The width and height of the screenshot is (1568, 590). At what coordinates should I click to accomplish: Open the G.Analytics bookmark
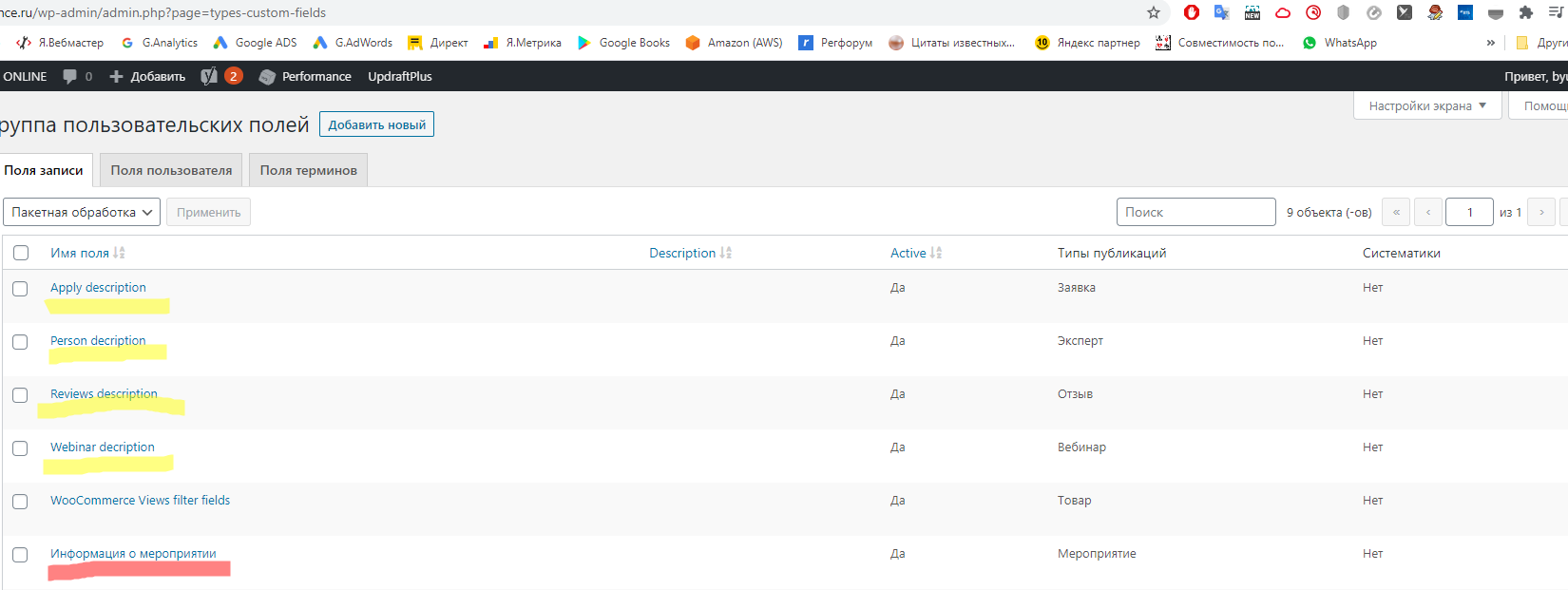click(x=160, y=43)
